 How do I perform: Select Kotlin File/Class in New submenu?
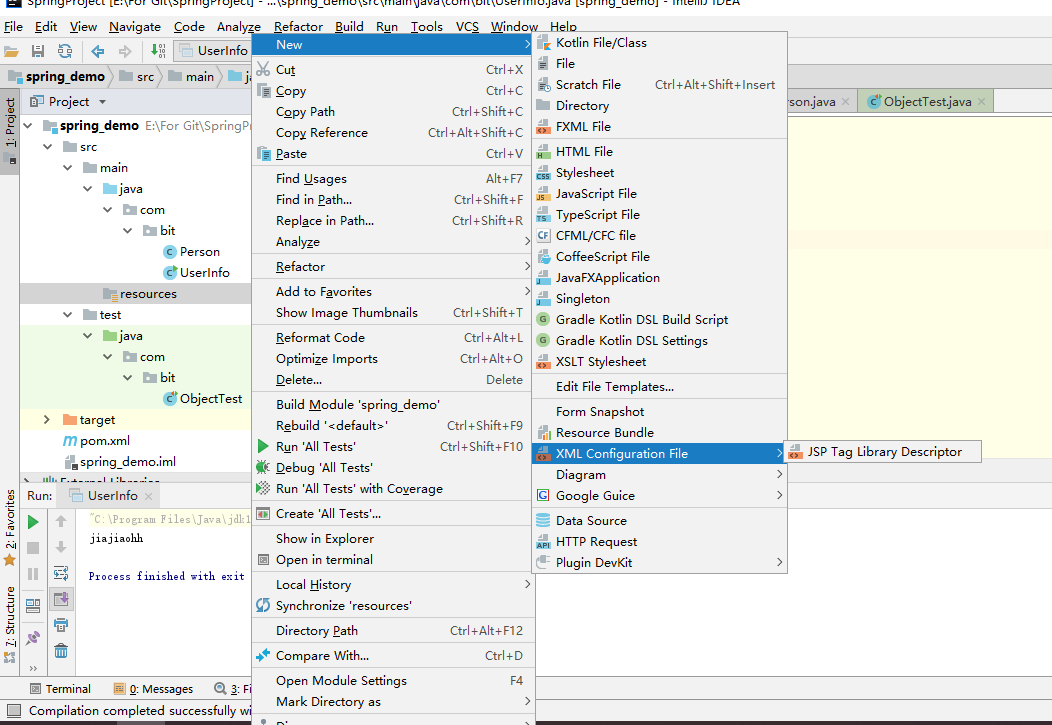pyautogui.click(x=660, y=42)
